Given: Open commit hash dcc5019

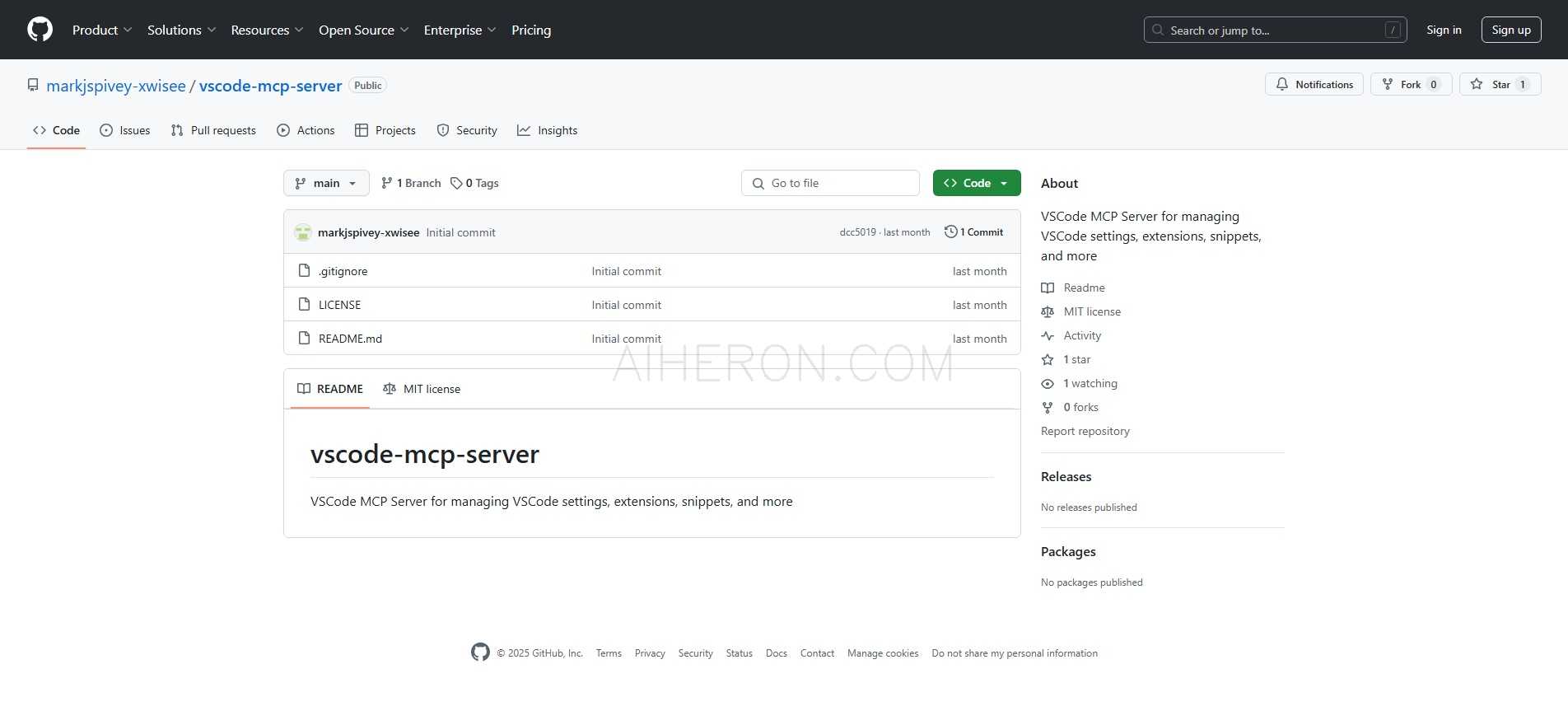Looking at the screenshot, I should tap(857, 232).
